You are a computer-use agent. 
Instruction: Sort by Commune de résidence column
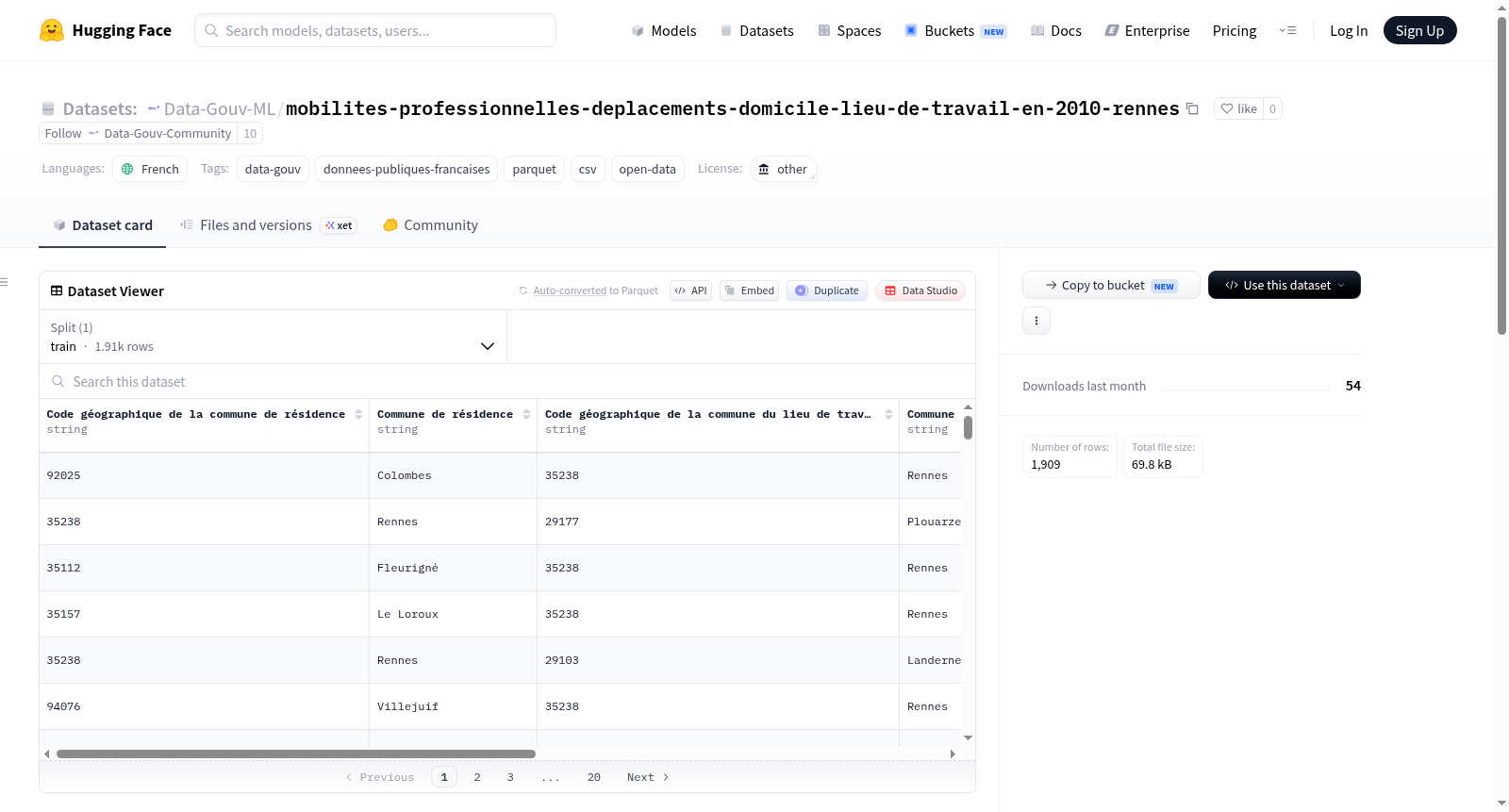(x=526, y=414)
